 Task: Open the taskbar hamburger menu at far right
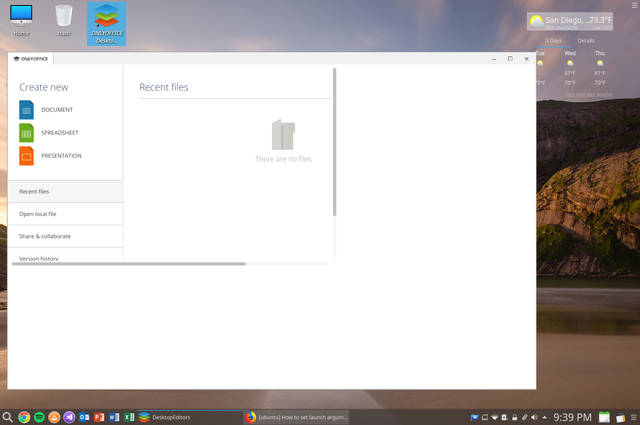[634, 417]
